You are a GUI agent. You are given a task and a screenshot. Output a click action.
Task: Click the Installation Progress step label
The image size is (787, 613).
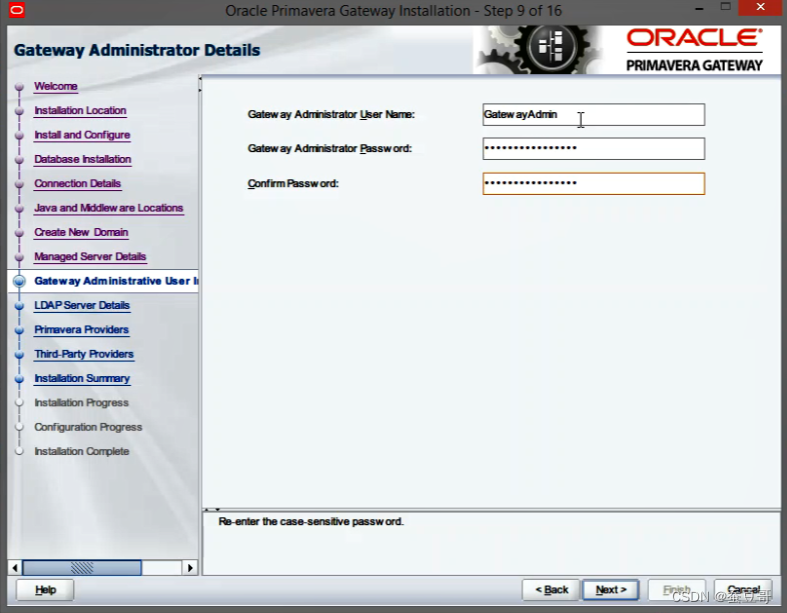click(81, 403)
